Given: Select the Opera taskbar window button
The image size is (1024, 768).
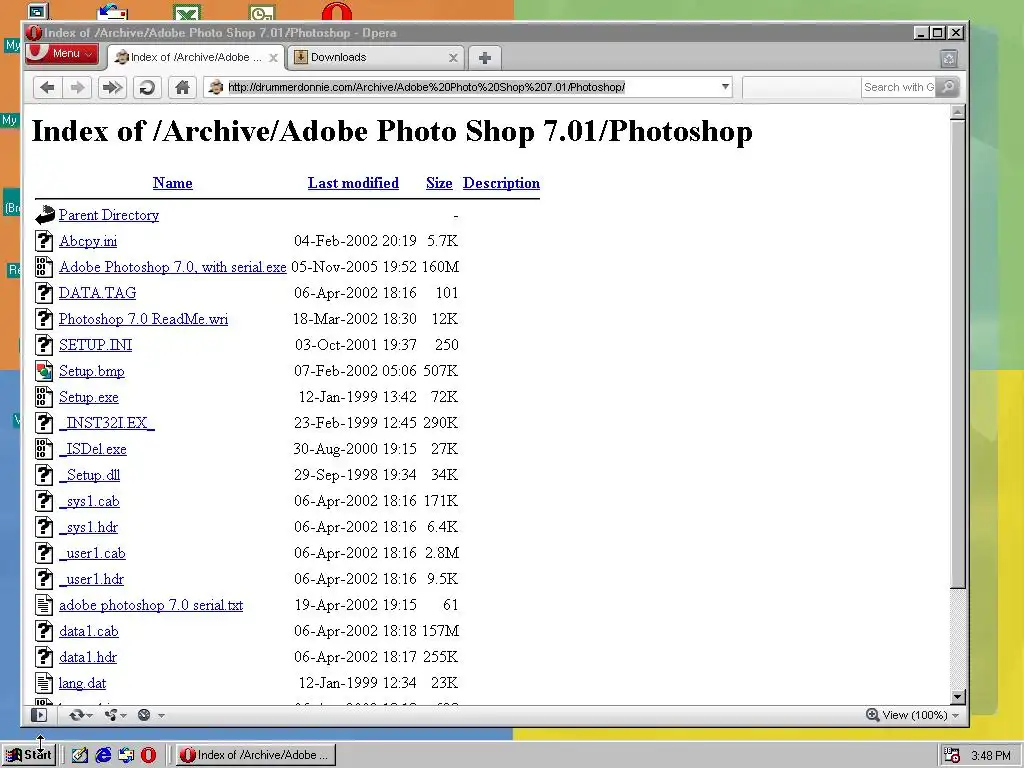Looking at the screenshot, I should [x=256, y=755].
